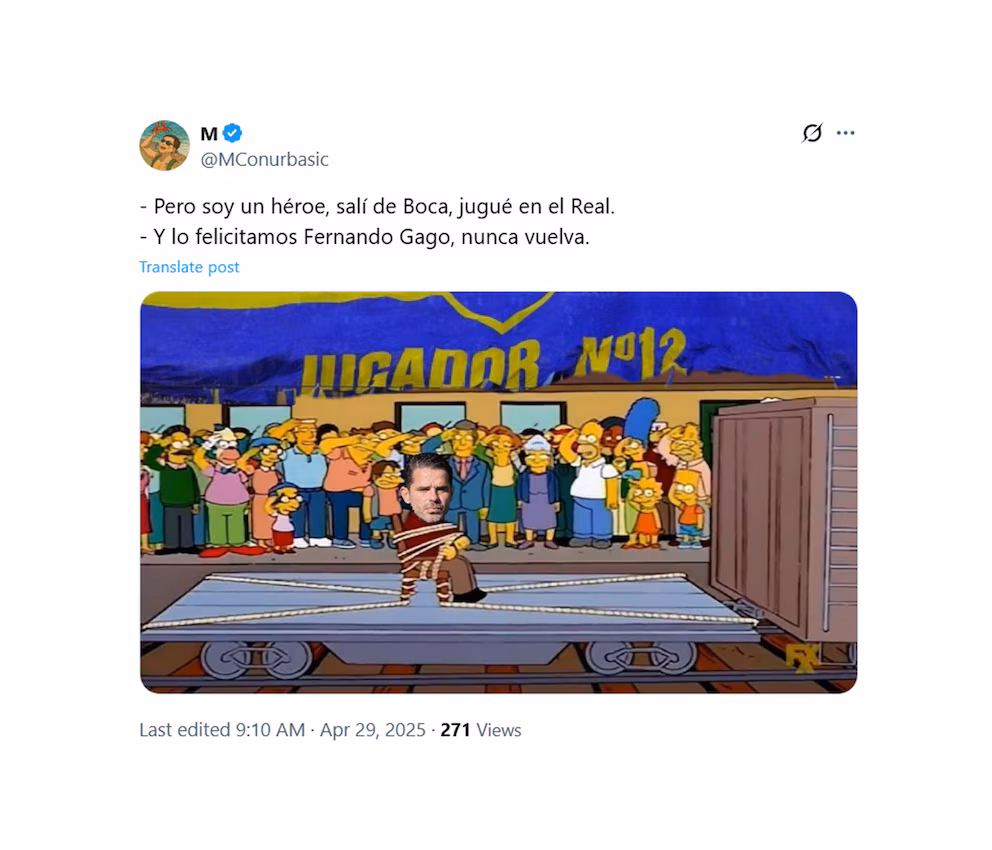
Task: Open the three-dot more options menu
Action: click(x=845, y=133)
